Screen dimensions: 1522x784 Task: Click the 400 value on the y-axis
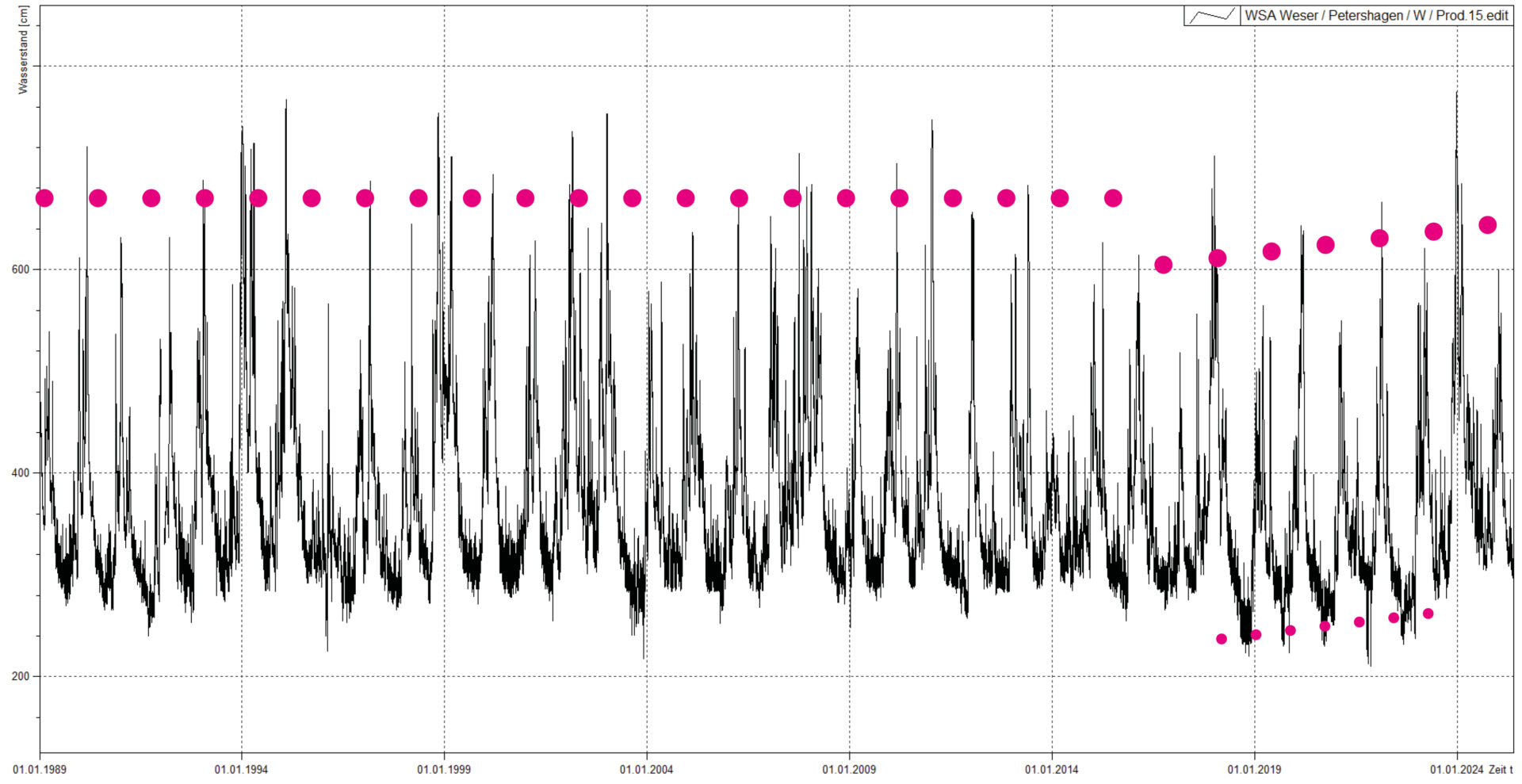tap(20, 473)
